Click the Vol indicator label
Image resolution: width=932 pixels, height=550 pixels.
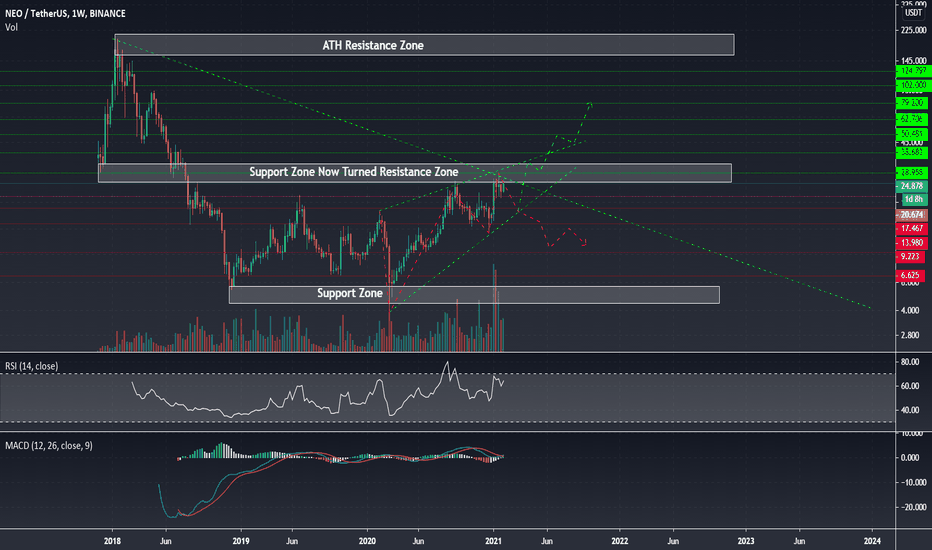[x=11, y=27]
